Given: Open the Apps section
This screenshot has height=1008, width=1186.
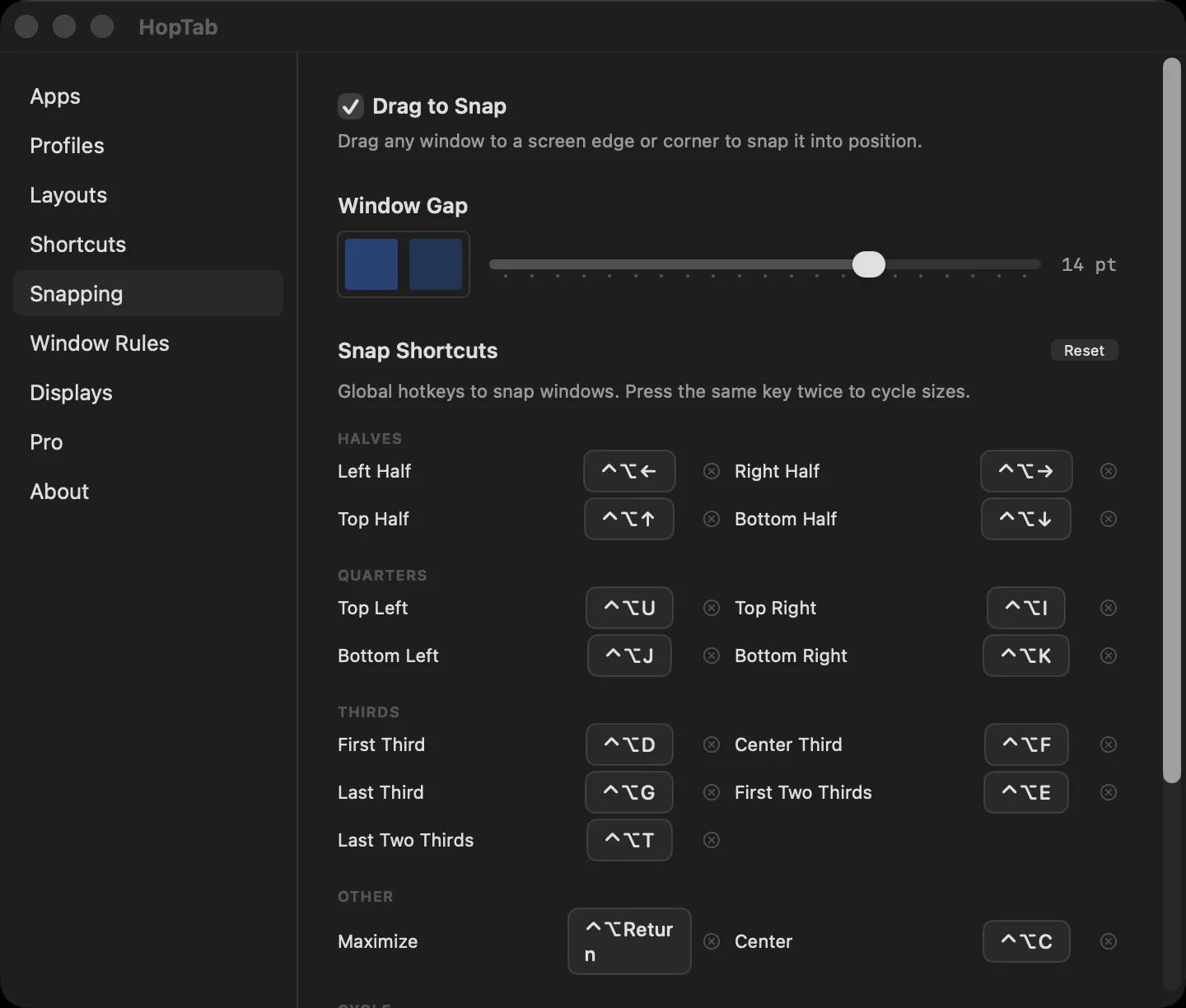Looking at the screenshot, I should 148,96.
